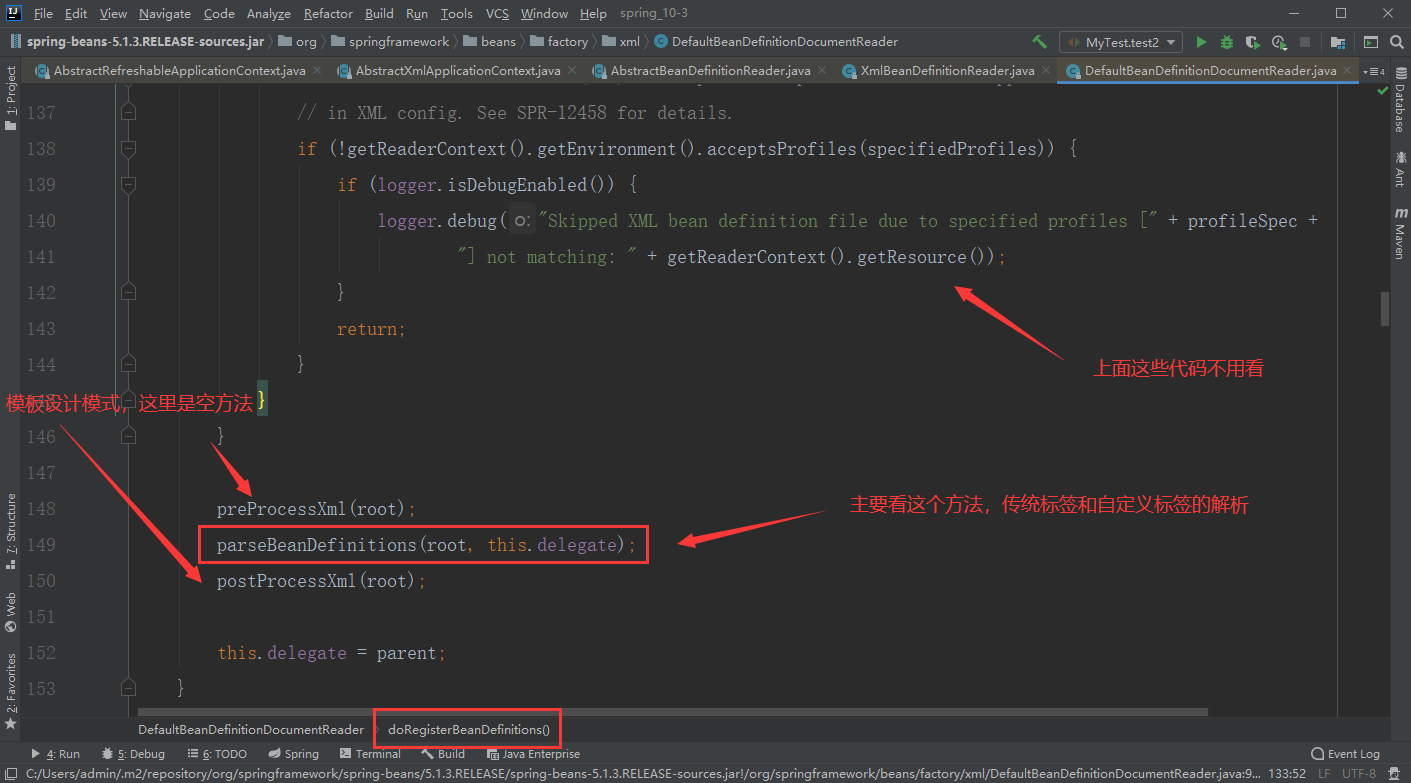Viewport: 1411px width, 783px height.
Task: Switch to AbstractRefreshableApplicationContext.java tab
Action: (179, 71)
